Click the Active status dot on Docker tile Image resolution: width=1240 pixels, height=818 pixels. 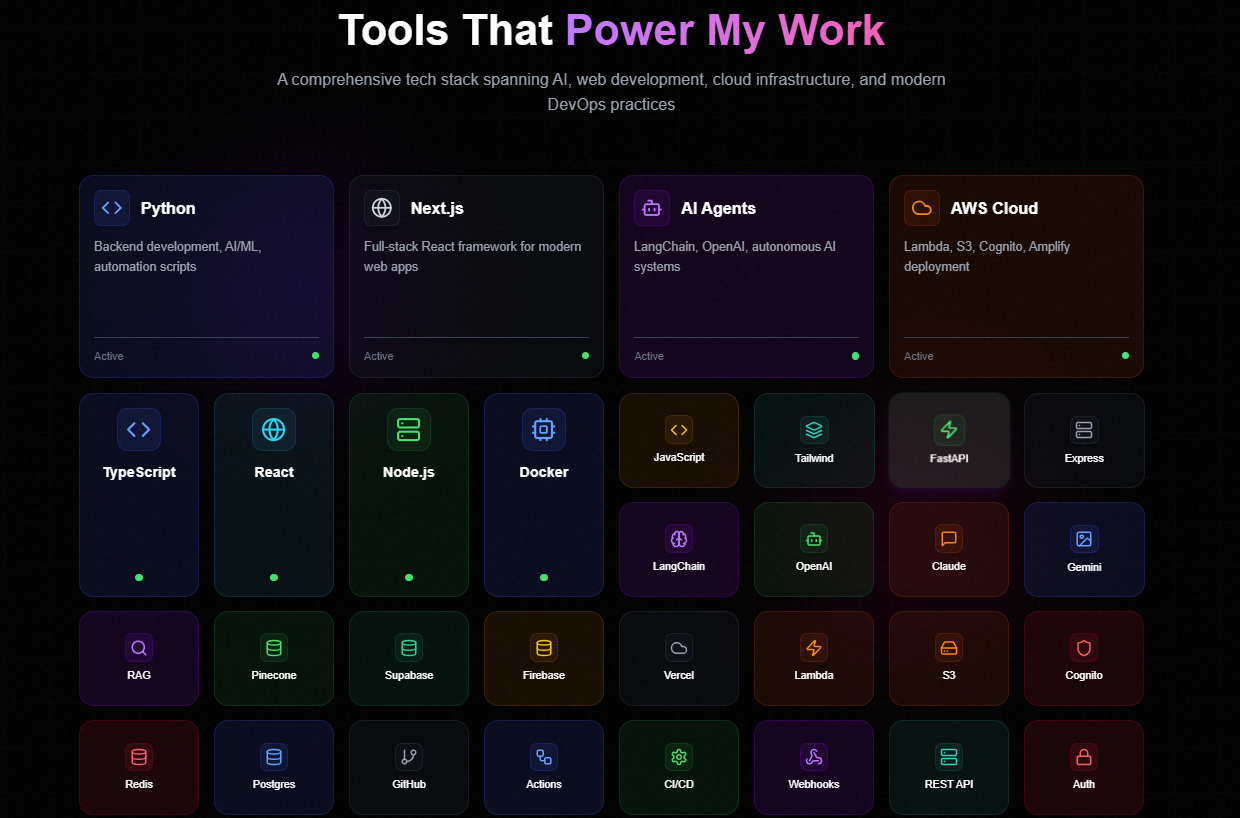(x=543, y=577)
